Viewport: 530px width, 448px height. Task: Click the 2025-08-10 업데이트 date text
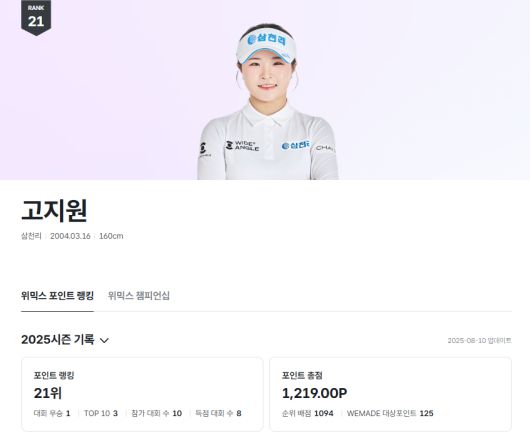point(479,340)
